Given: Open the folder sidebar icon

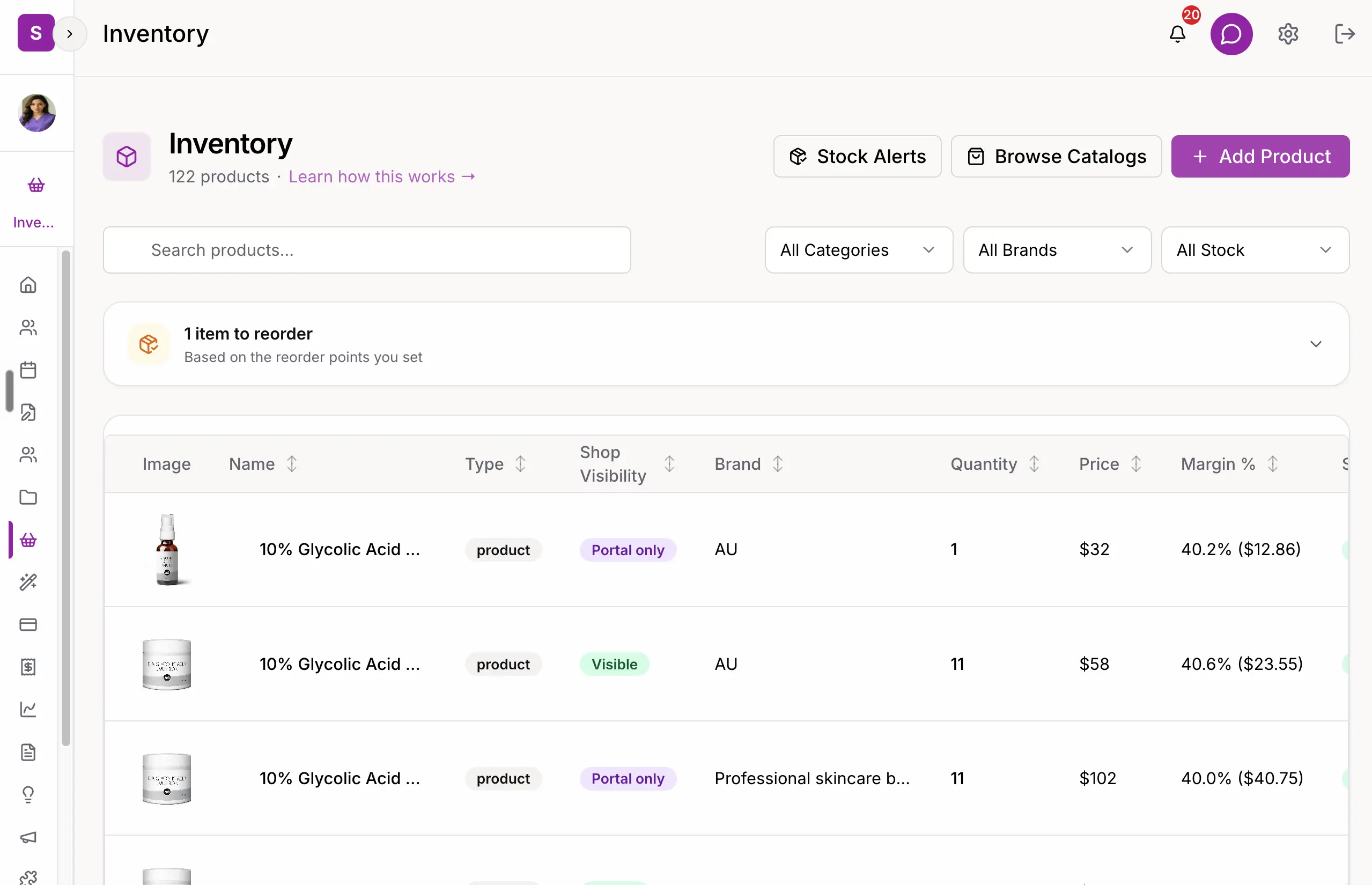Looking at the screenshot, I should point(28,498).
